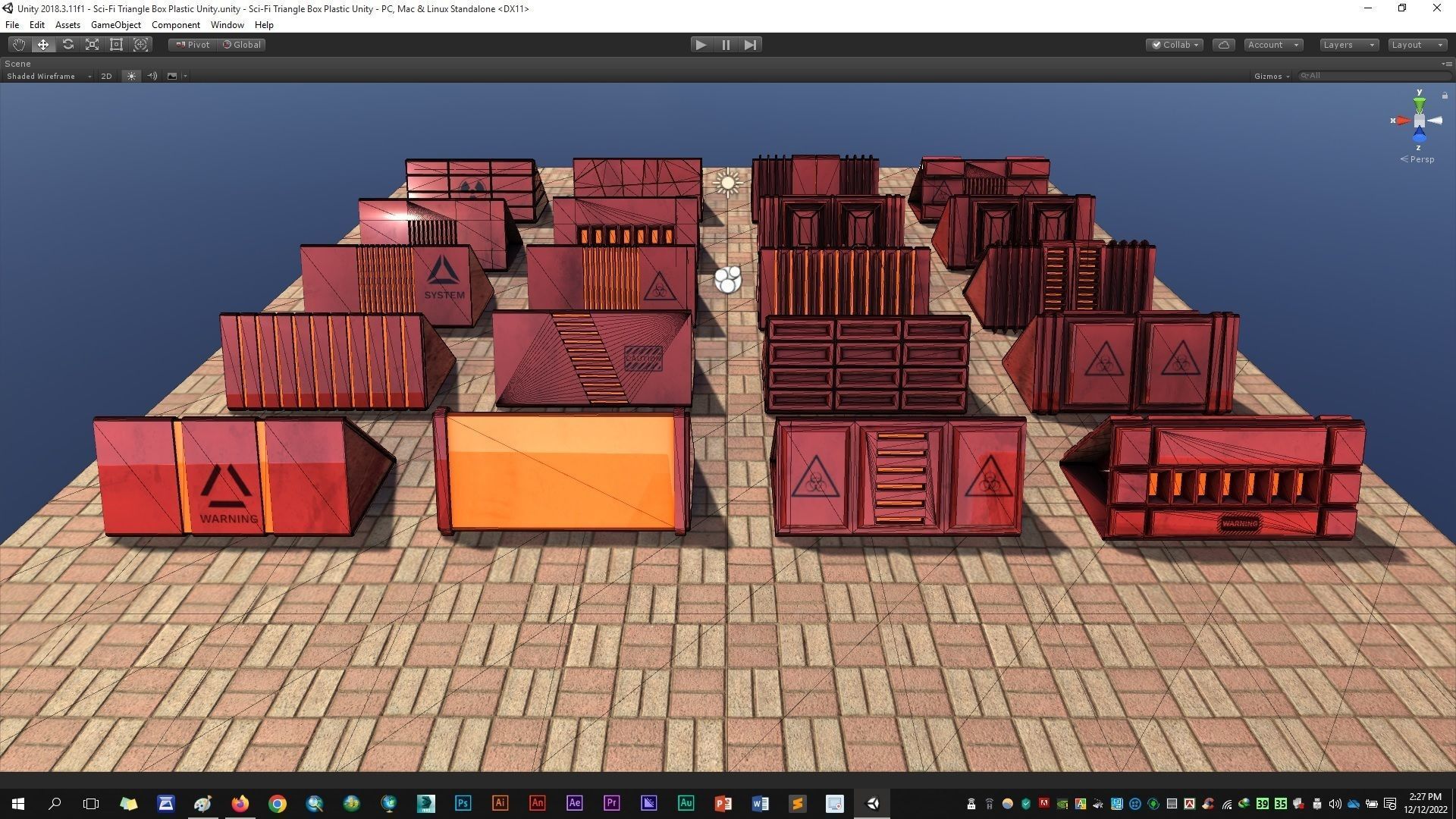1456x819 pixels.
Task: Click the lock icon above scene gizmo
Action: [1445, 96]
